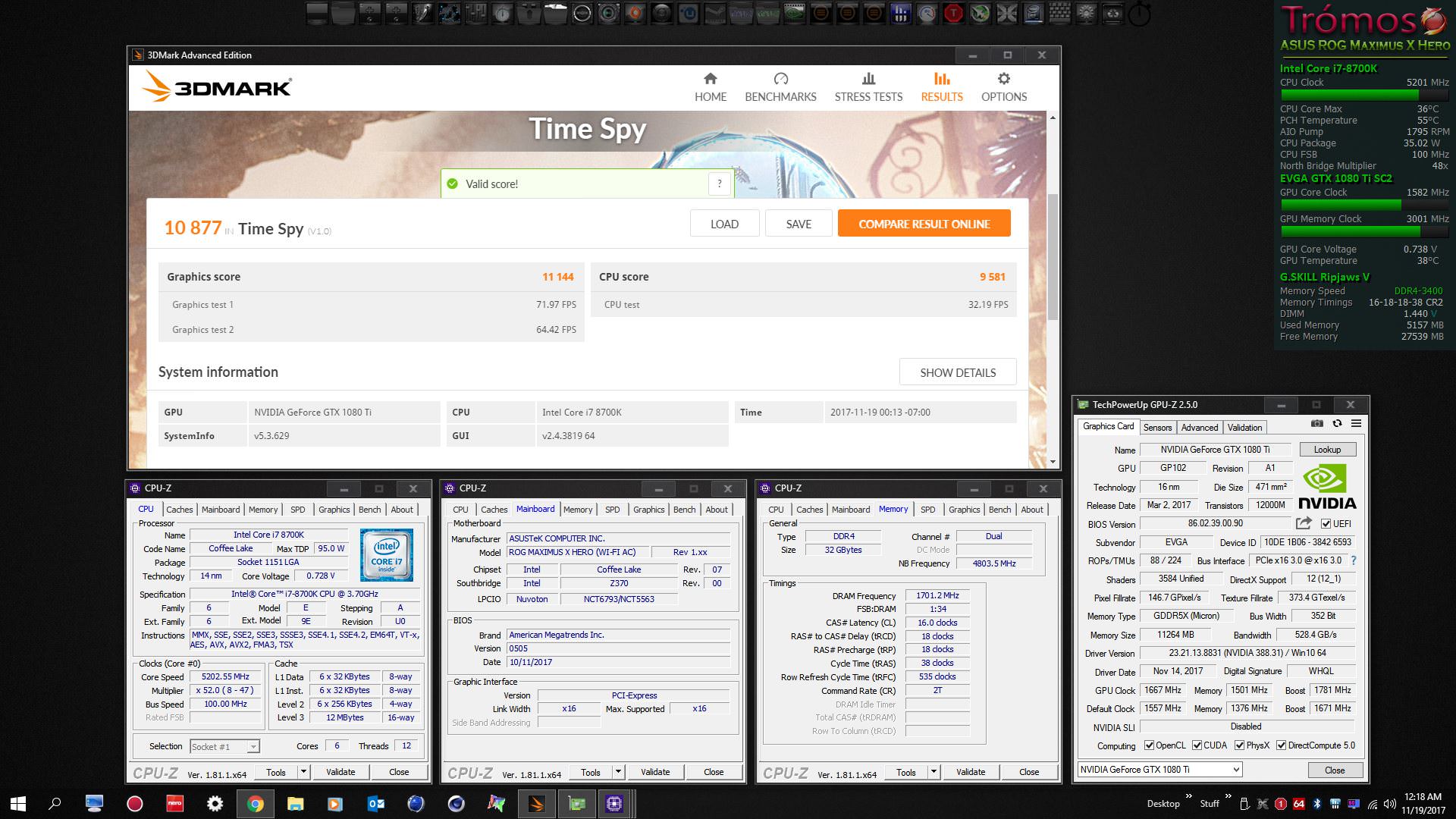Click the 3DMark vertical scrollbar thumb
Image resolution: width=1456 pixels, height=819 pixels.
click(1052, 256)
